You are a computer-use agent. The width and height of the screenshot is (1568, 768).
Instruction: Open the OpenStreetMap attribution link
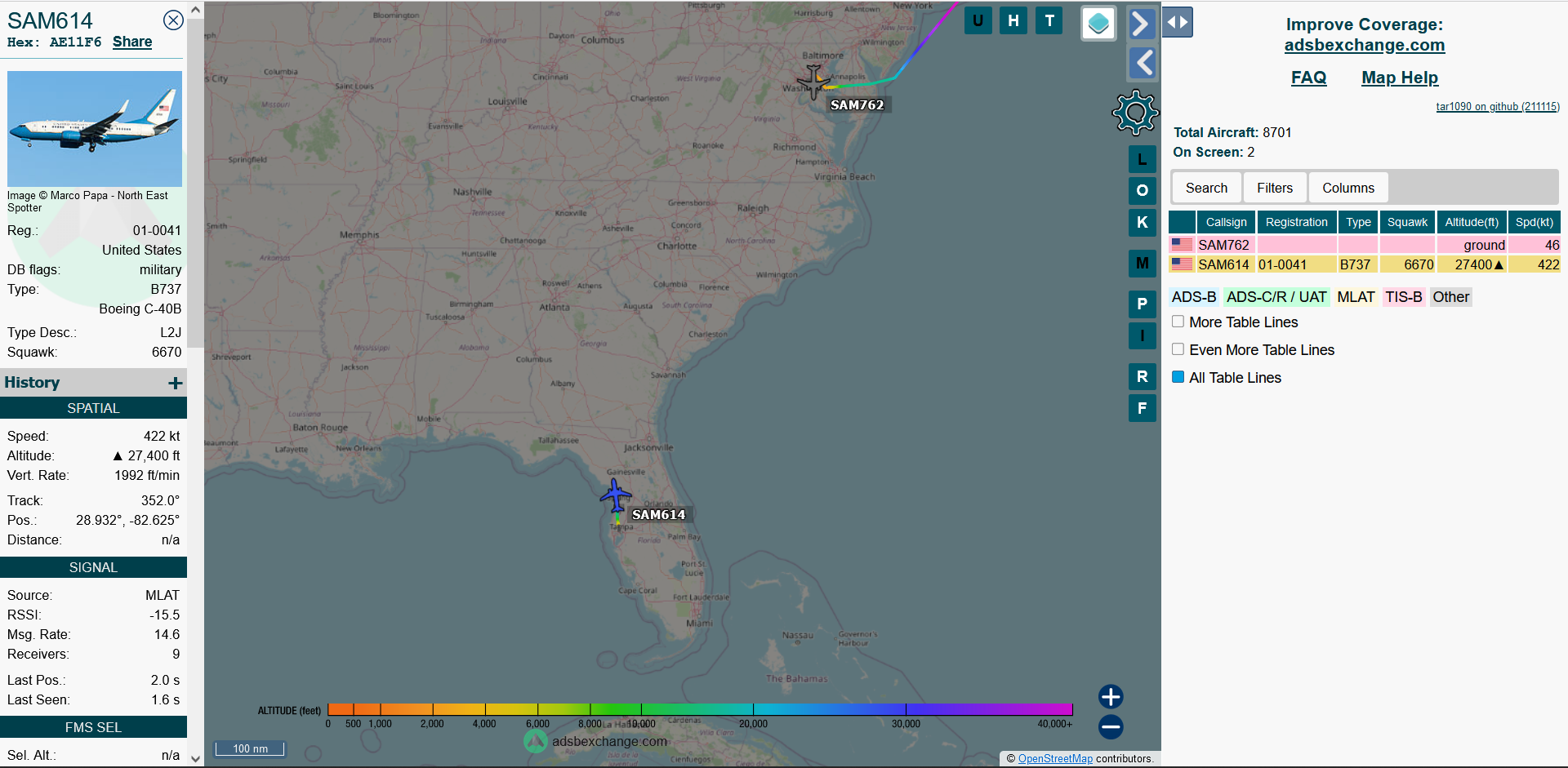tap(1055, 758)
